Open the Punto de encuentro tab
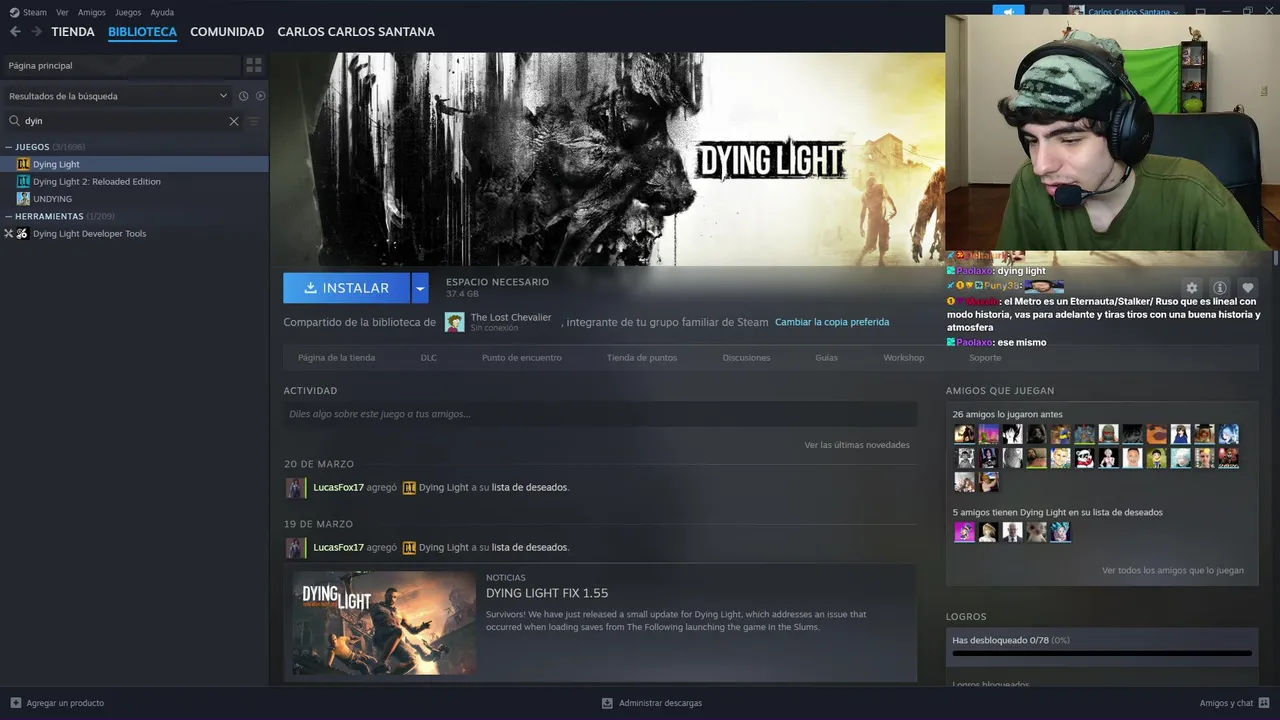 coord(521,357)
